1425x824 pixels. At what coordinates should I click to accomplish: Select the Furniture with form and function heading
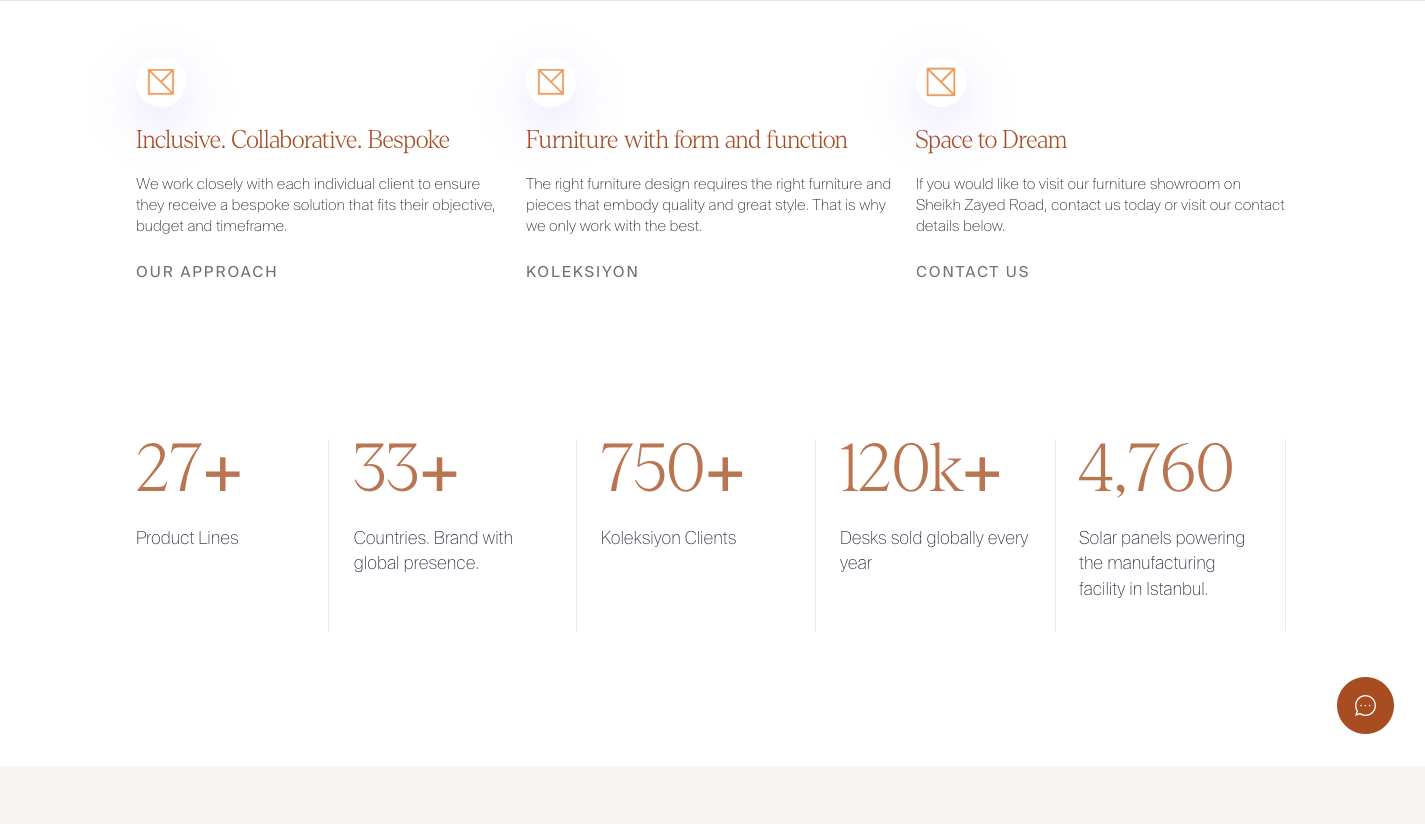coord(687,140)
